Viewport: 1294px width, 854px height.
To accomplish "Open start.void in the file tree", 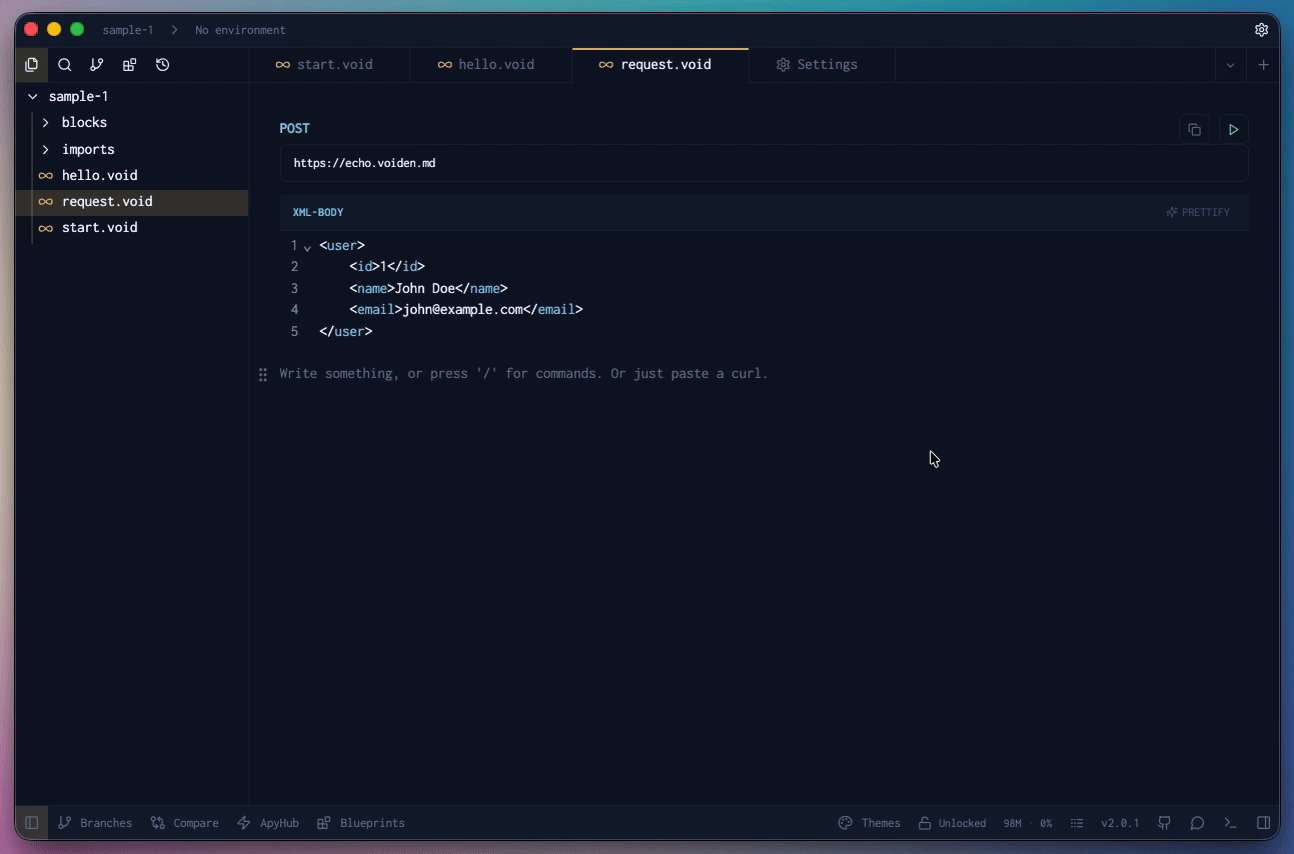I will tap(132, 227).
